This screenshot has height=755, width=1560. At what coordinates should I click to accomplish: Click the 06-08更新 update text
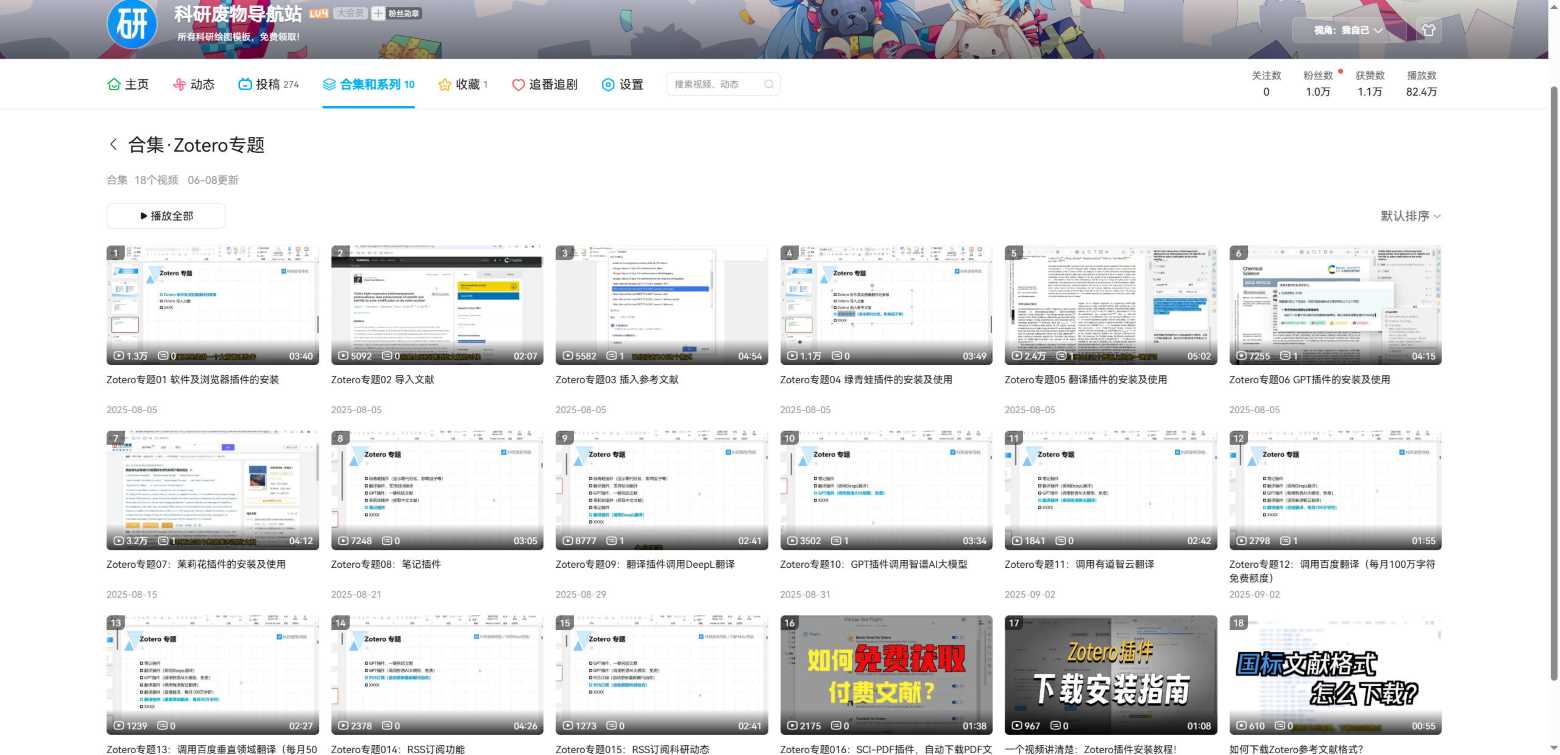pyautogui.click(x=213, y=180)
